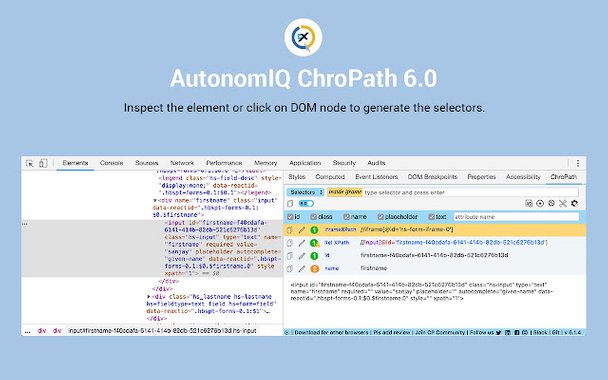Edit the id selector with the pencil icon
This screenshot has height=380, width=608.
coord(302,256)
